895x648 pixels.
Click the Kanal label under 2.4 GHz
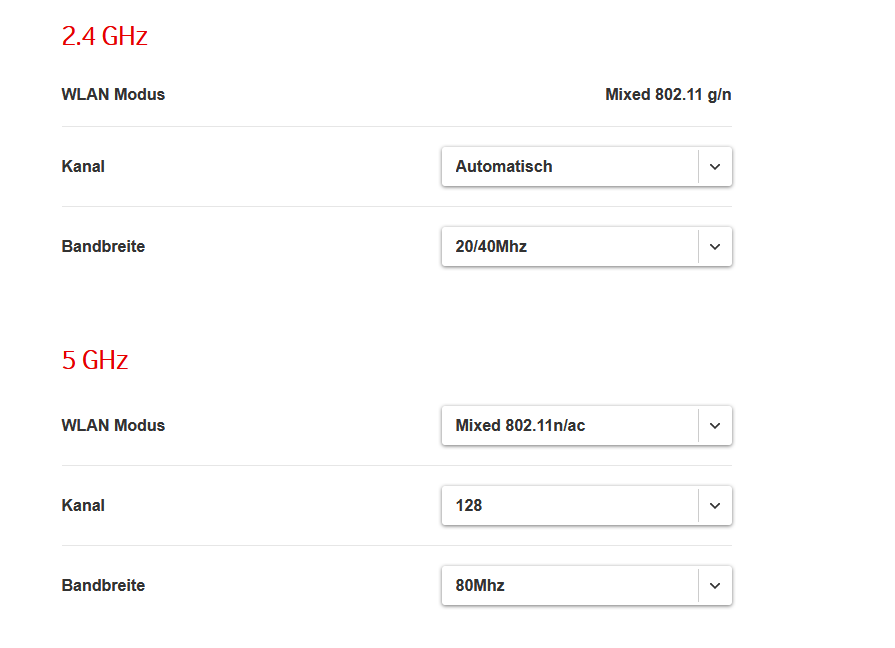83,167
